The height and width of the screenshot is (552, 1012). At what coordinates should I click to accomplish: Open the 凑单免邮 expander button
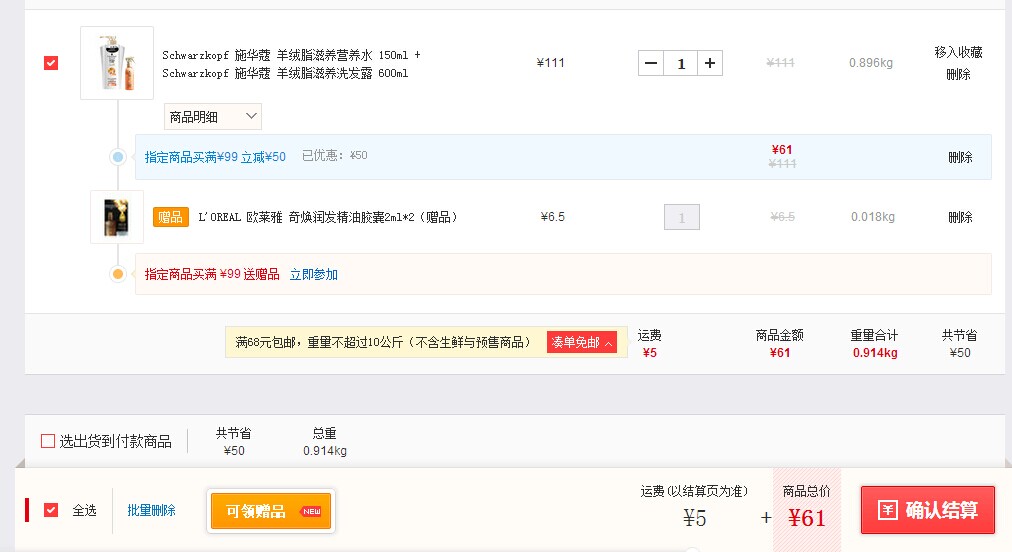tap(582, 342)
